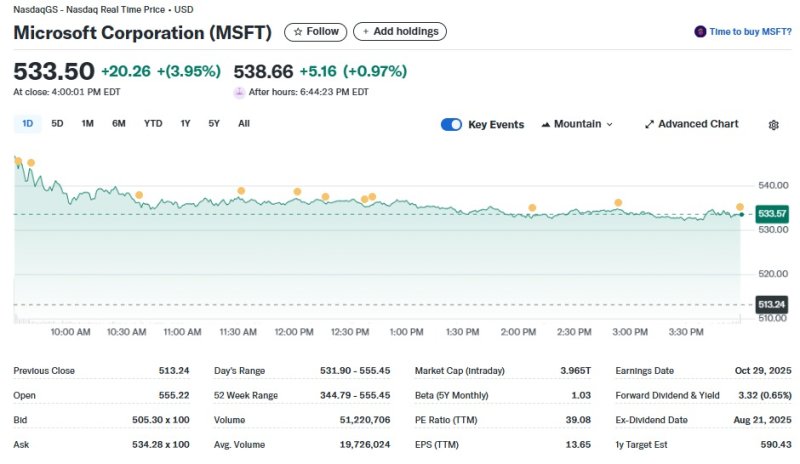The width and height of the screenshot is (800, 464).
Task: Toggle the Key Events switch
Action: tap(451, 125)
